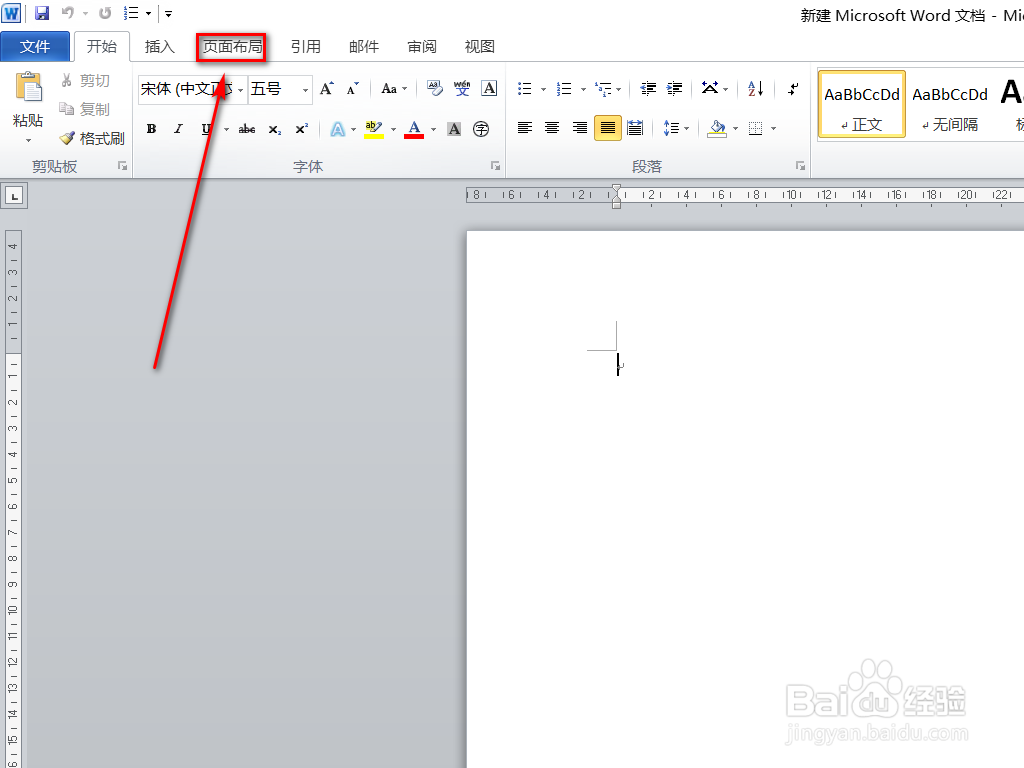Switch to the Review (审阅) tab
Viewport: 1024px width, 768px height.
[x=422, y=46]
